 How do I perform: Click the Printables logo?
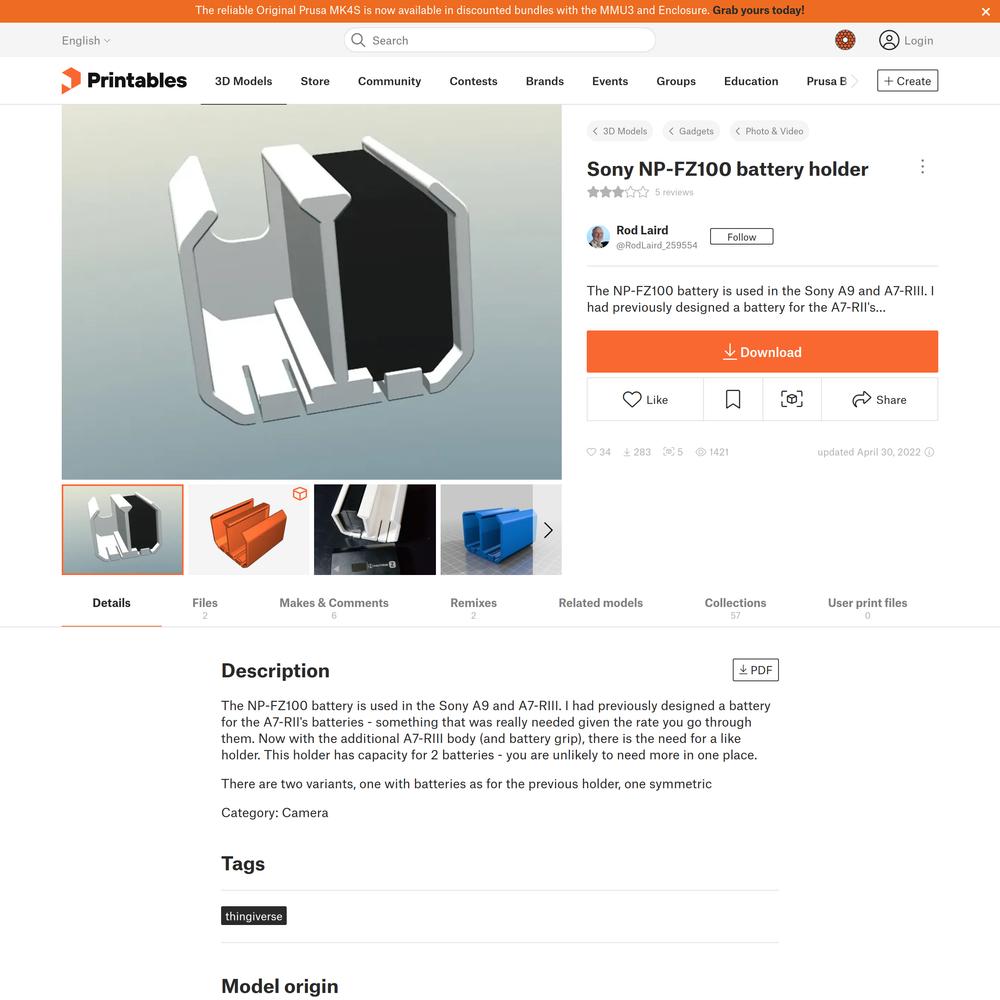(x=124, y=80)
